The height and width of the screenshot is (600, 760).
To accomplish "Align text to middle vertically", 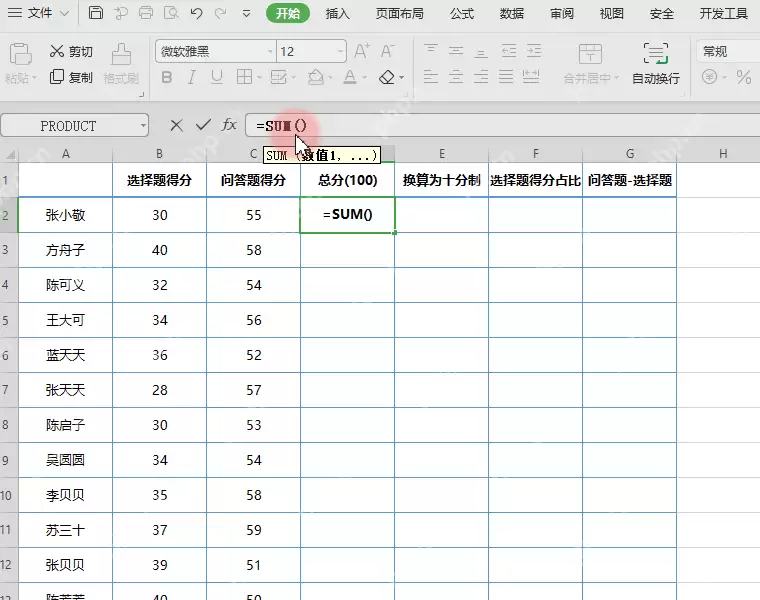I will coord(456,50).
